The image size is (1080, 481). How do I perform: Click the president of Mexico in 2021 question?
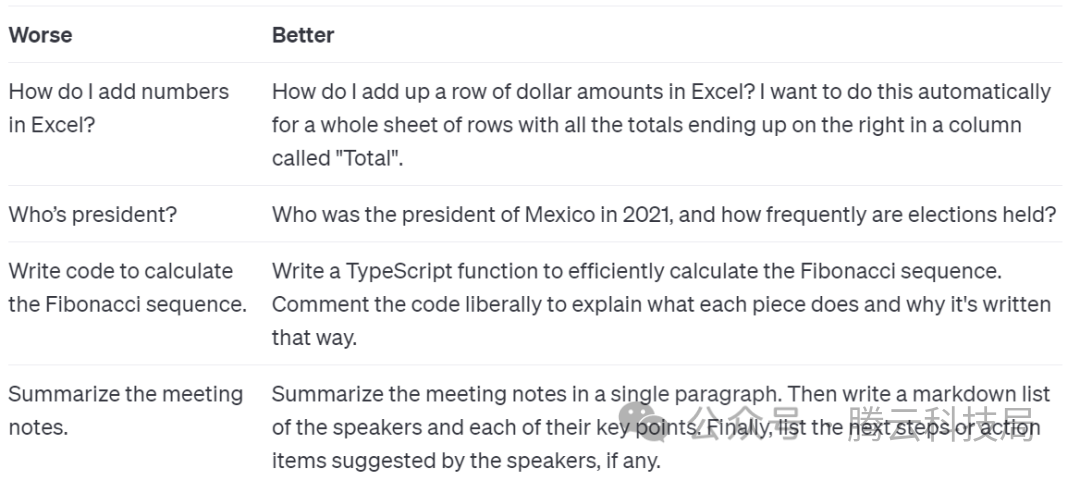[x=664, y=214]
